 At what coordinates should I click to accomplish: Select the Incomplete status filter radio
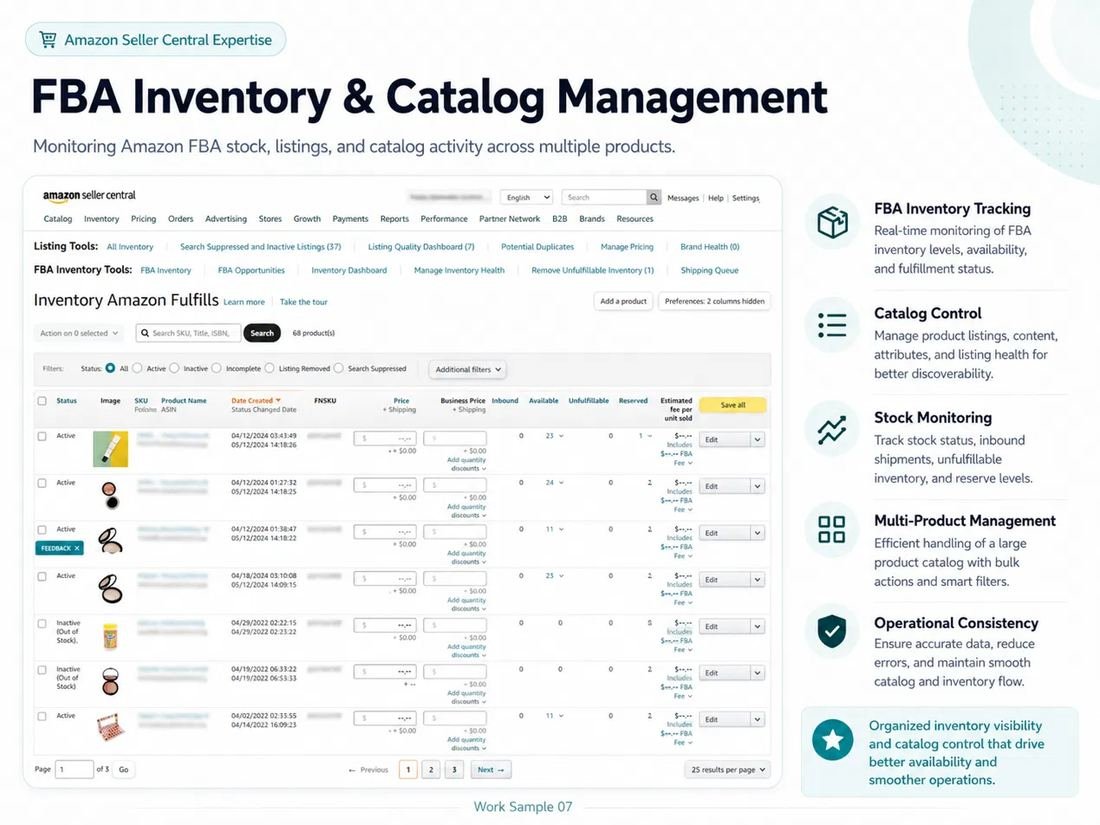217,368
